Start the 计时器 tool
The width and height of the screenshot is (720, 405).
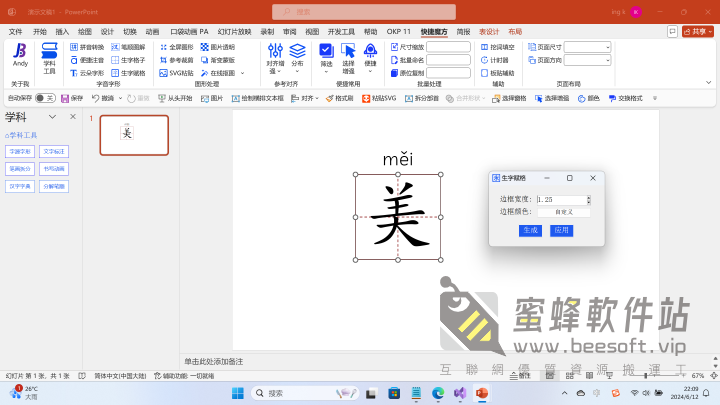(495, 60)
